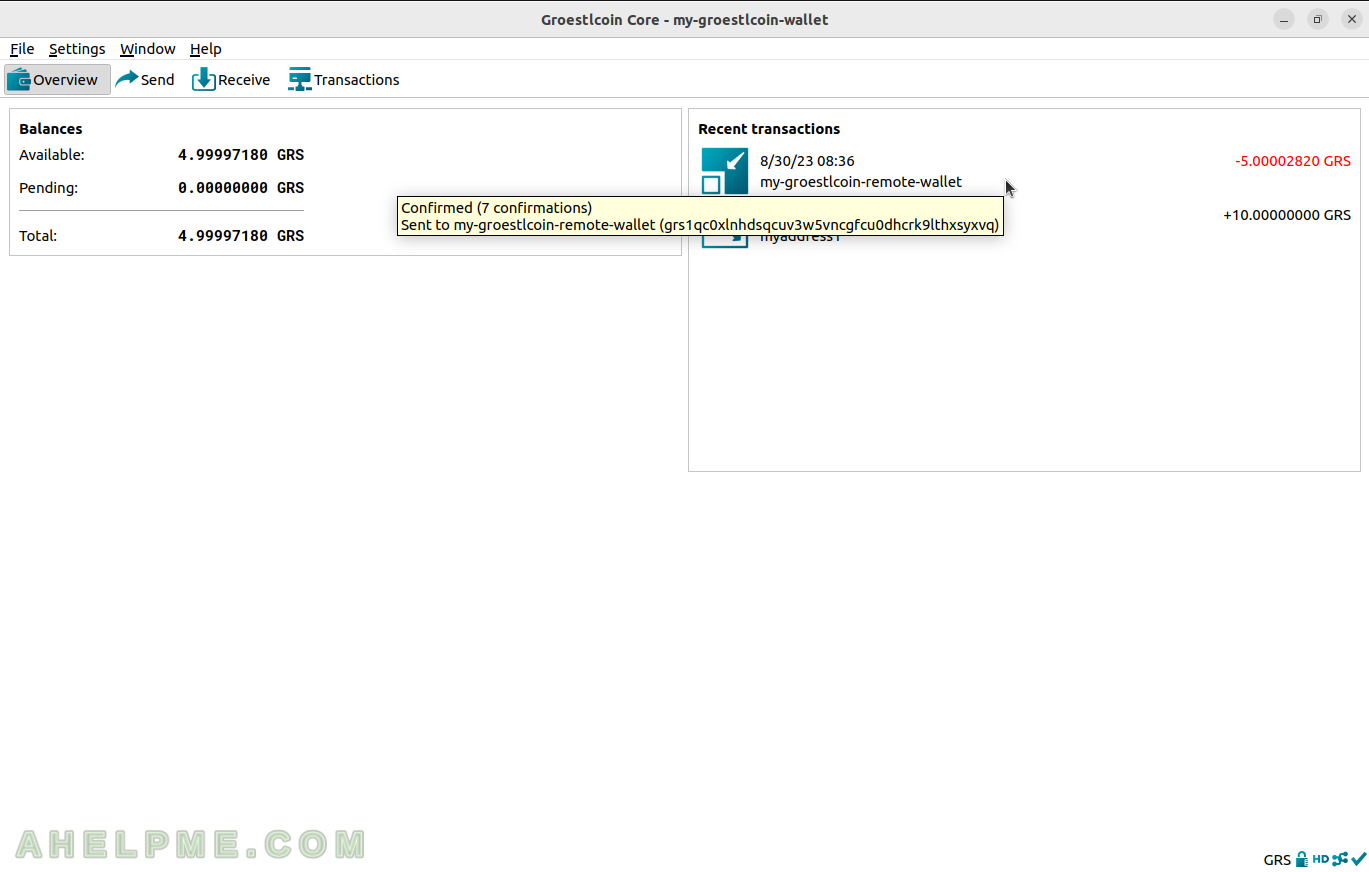Click the Available balance value 4.99997180 GRS
This screenshot has height=872, width=1369.
pyautogui.click(x=241, y=155)
